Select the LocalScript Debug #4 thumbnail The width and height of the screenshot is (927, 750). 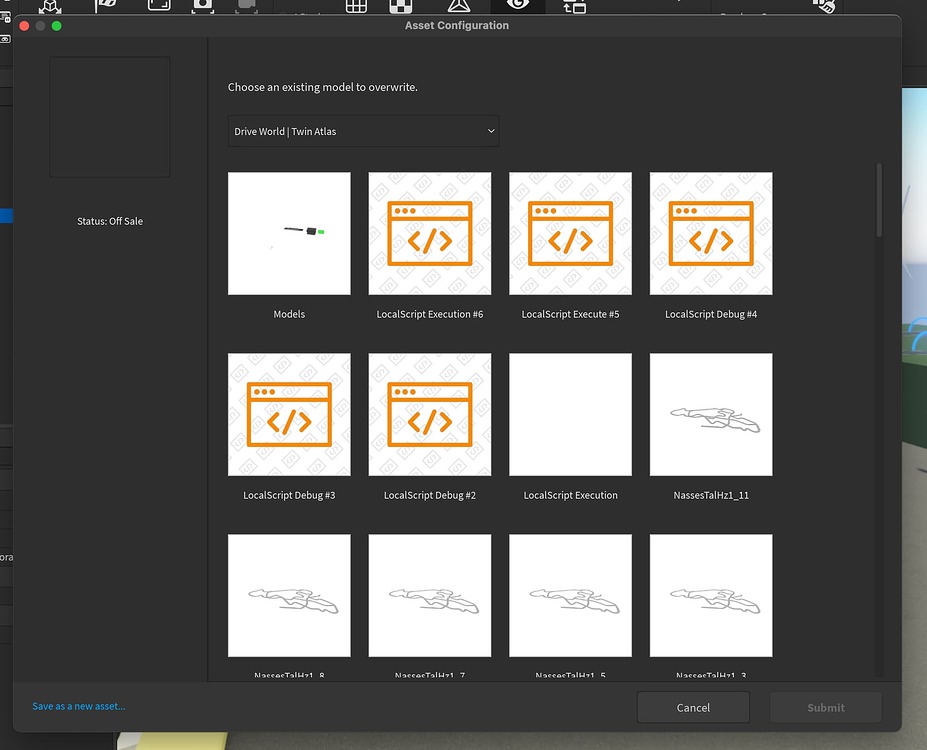711,233
